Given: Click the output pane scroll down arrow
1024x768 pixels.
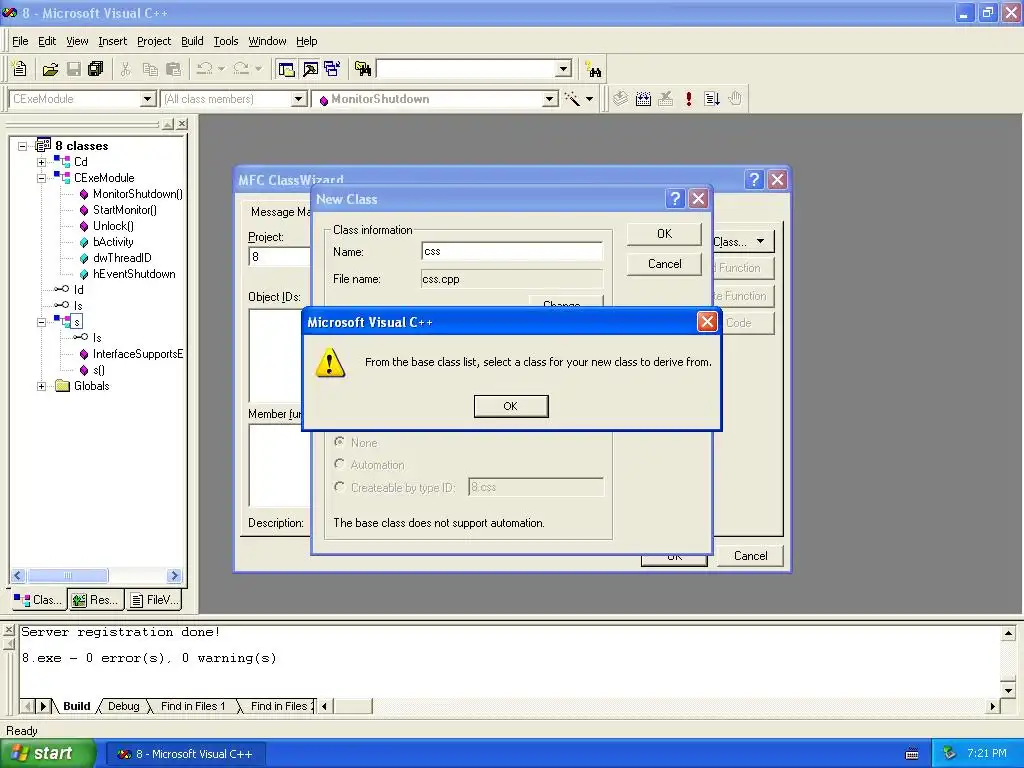Looking at the screenshot, I should [x=1008, y=690].
